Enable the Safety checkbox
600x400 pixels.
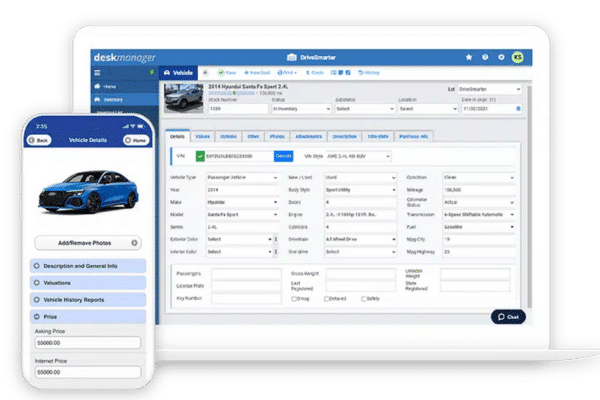(x=364, y=299)
